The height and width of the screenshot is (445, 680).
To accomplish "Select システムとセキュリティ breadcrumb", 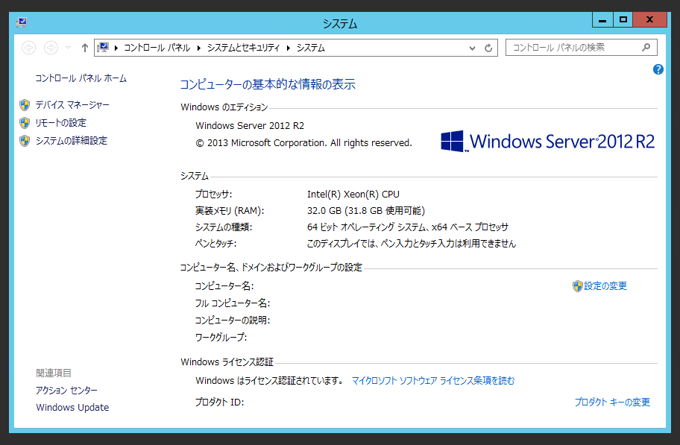I will 243,48.
